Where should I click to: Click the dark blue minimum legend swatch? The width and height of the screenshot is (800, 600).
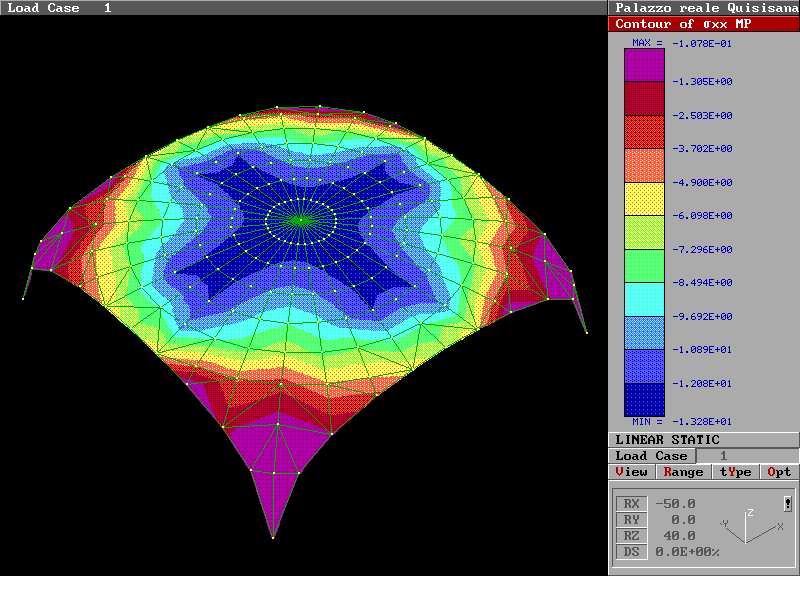(644, 400)
